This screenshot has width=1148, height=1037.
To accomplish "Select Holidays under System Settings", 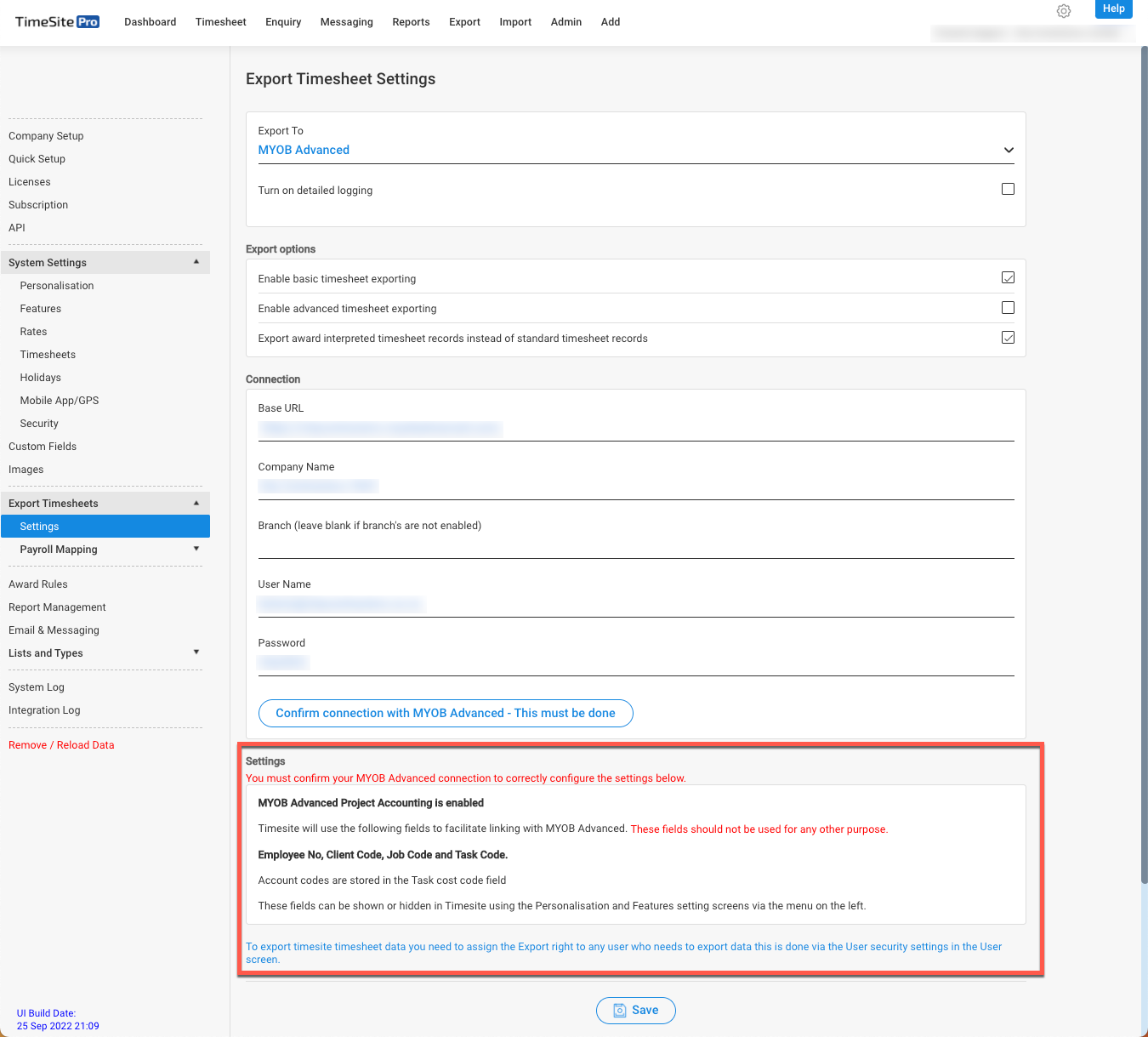I will [41, 378].
